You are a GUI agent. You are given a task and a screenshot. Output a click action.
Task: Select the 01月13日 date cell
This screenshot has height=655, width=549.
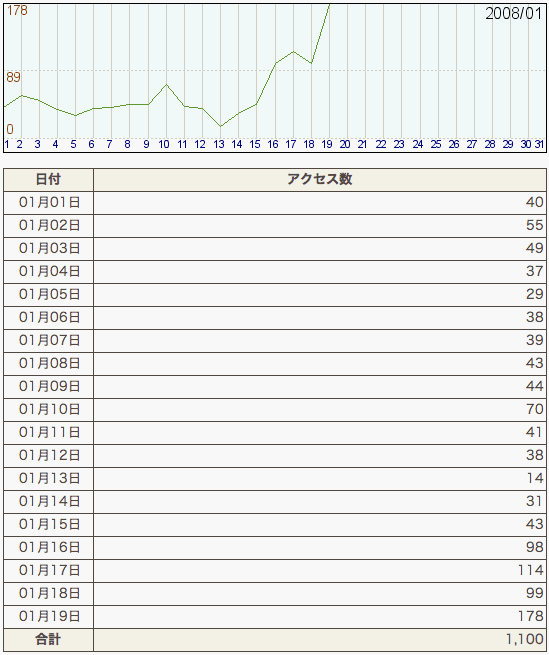pos(48,478)
